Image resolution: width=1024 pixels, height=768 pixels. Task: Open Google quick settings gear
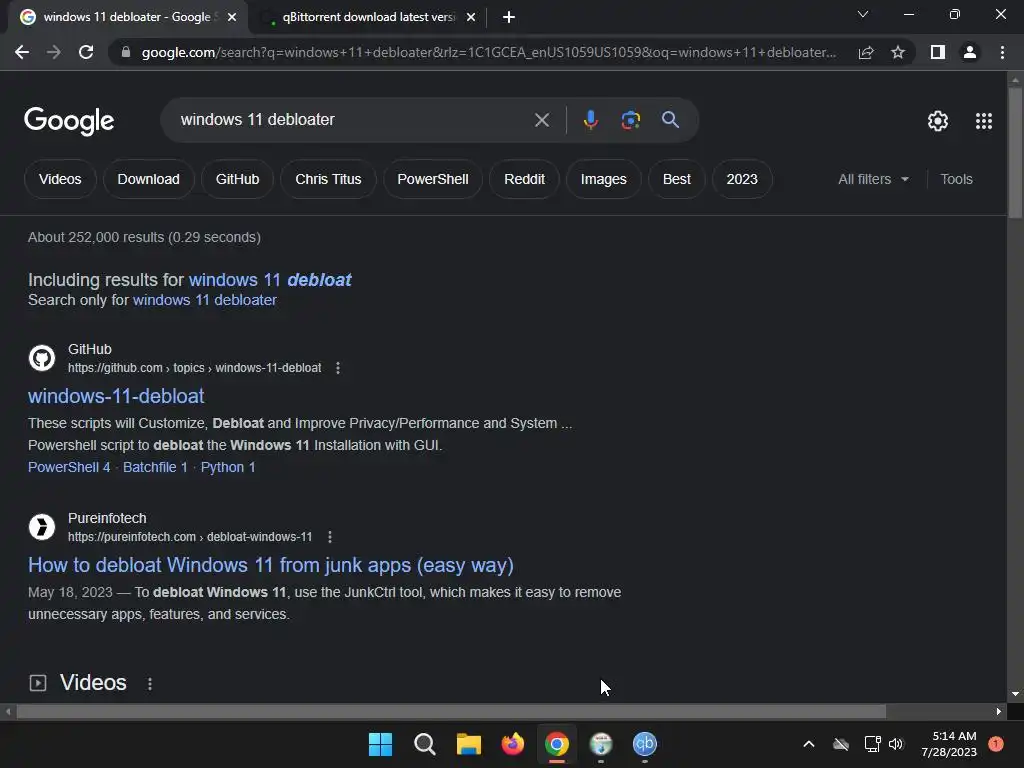(938, 121)
